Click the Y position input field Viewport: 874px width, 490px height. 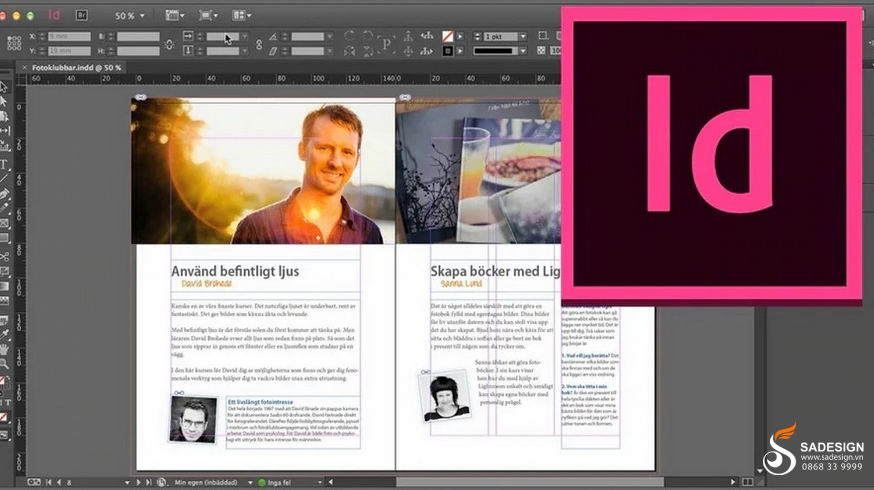coord(69,51)
